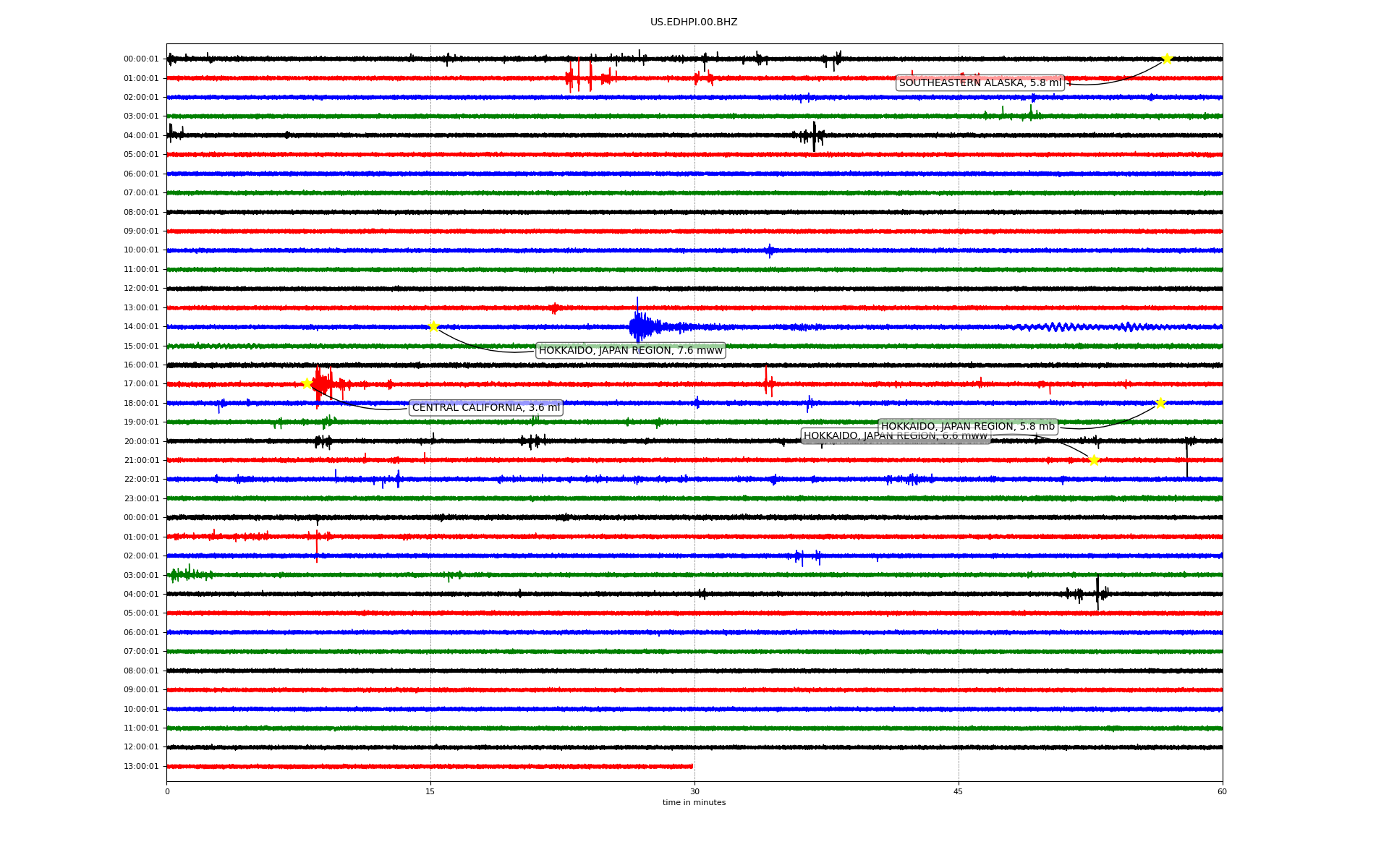Select the SOUTHEASTERN ALASKA, 5.8 ml label
The image size is (1389, 868).
980,83
